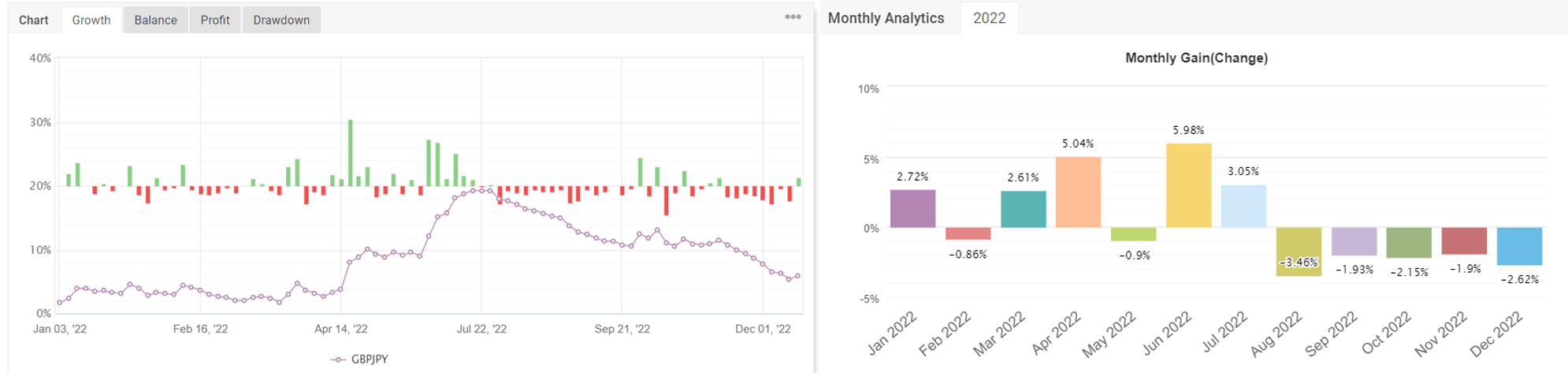Click the Sep 2022 lavender loss bar
Viewport: 1568px width, 373px height.
(1354, 241)
